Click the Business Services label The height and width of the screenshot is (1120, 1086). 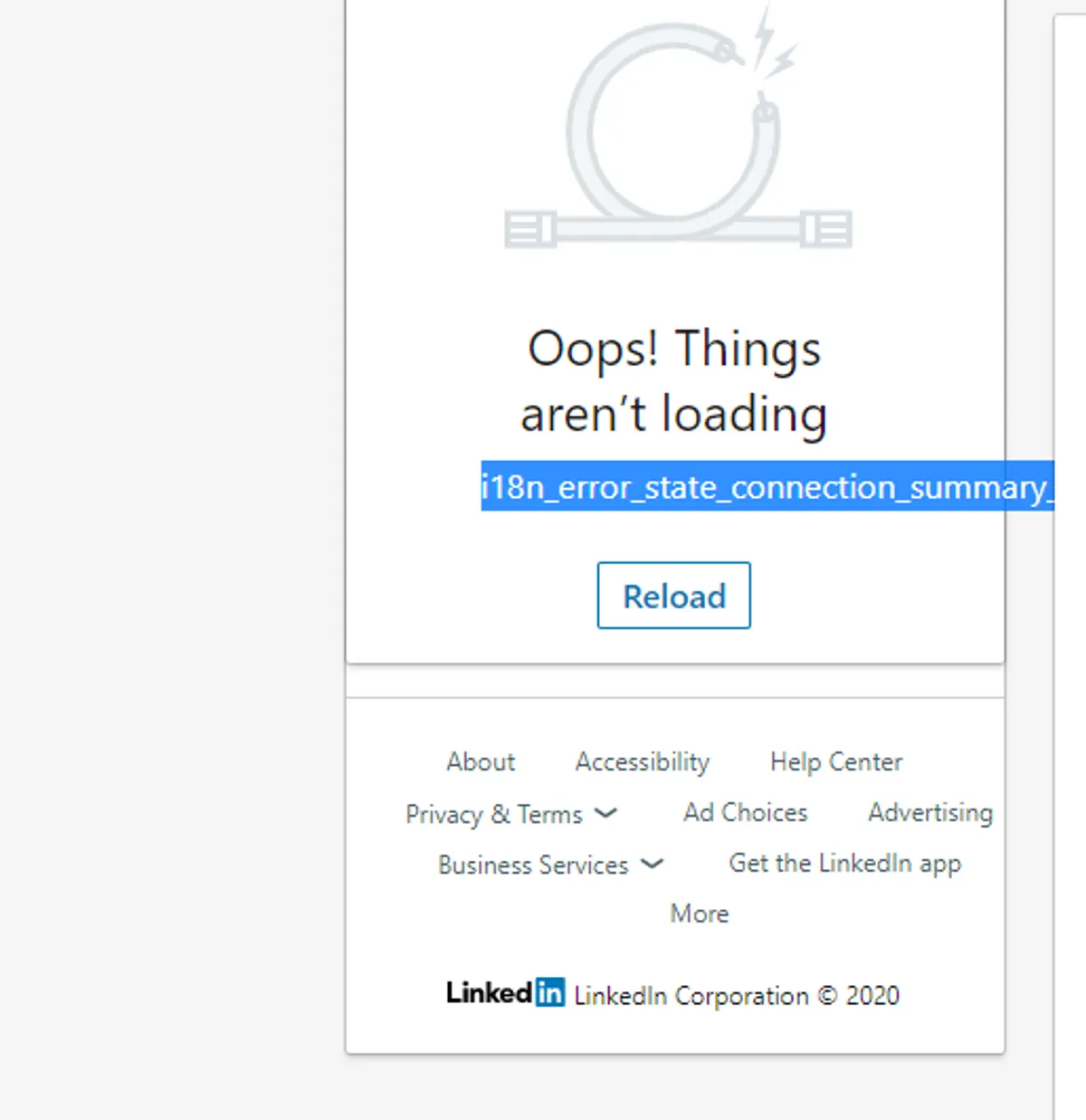533,865
